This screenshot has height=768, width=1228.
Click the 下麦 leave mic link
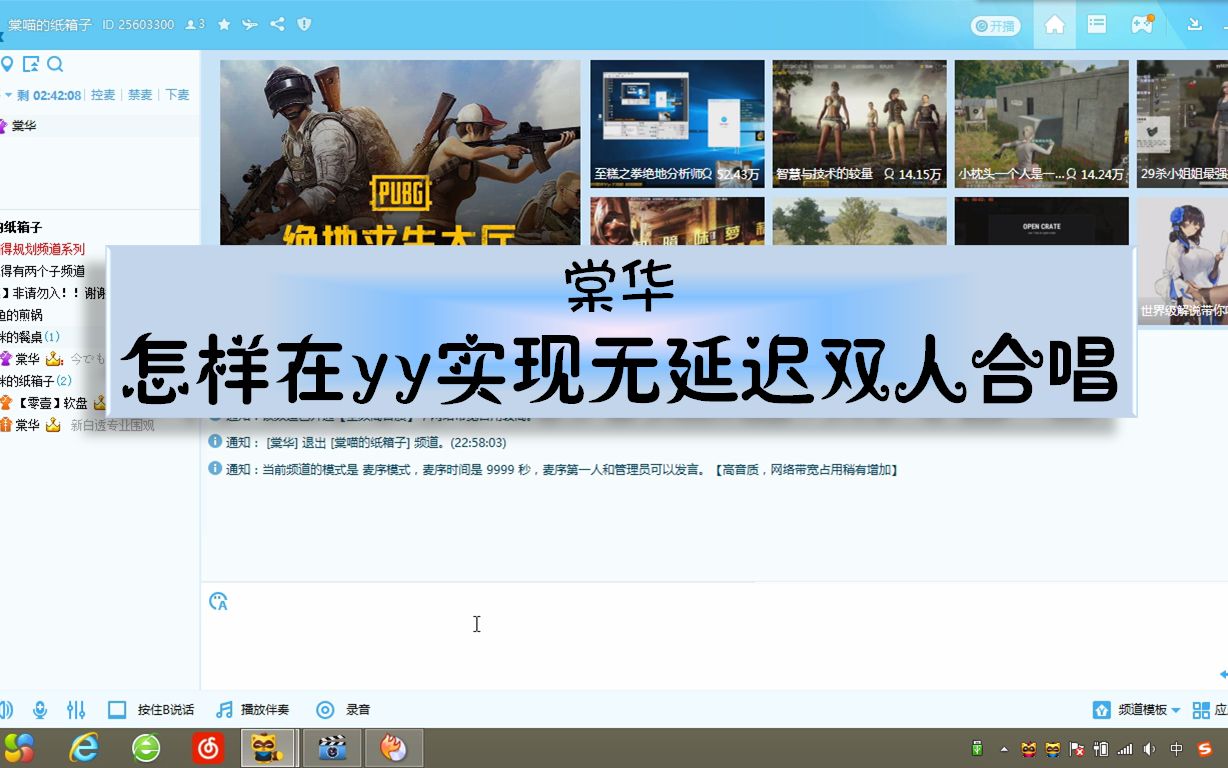pyautogui.click(x=177, y=95)
